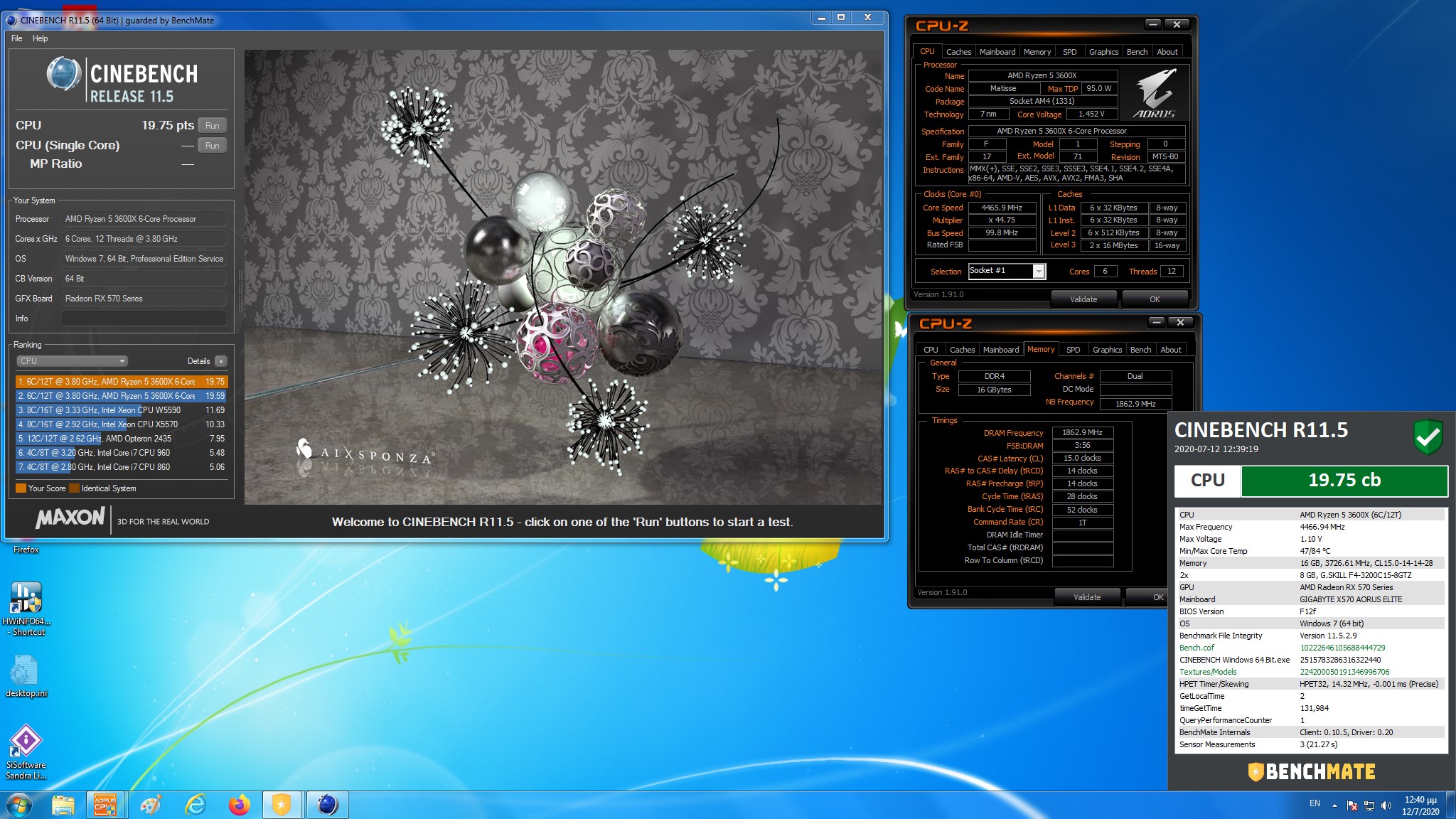Open the BenchMate shield taskbar icon

point(282,805)
